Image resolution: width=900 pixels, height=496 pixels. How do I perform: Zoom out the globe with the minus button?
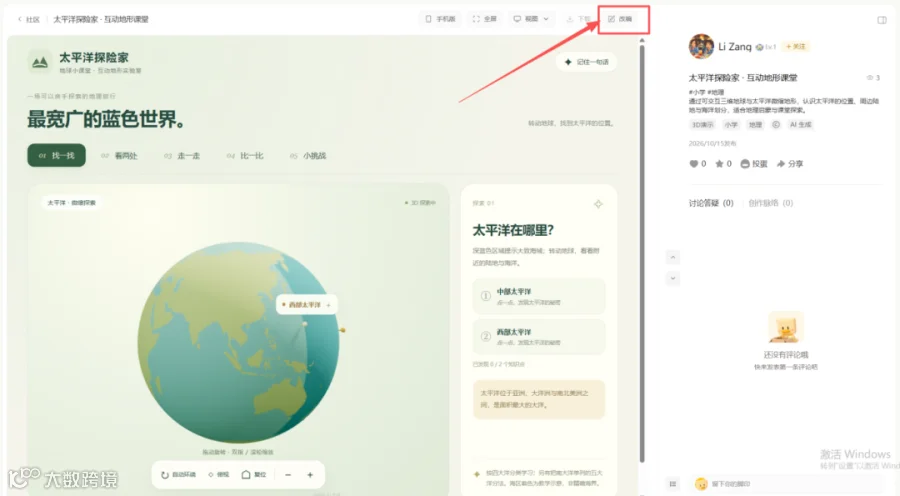(x=288, y=475)
